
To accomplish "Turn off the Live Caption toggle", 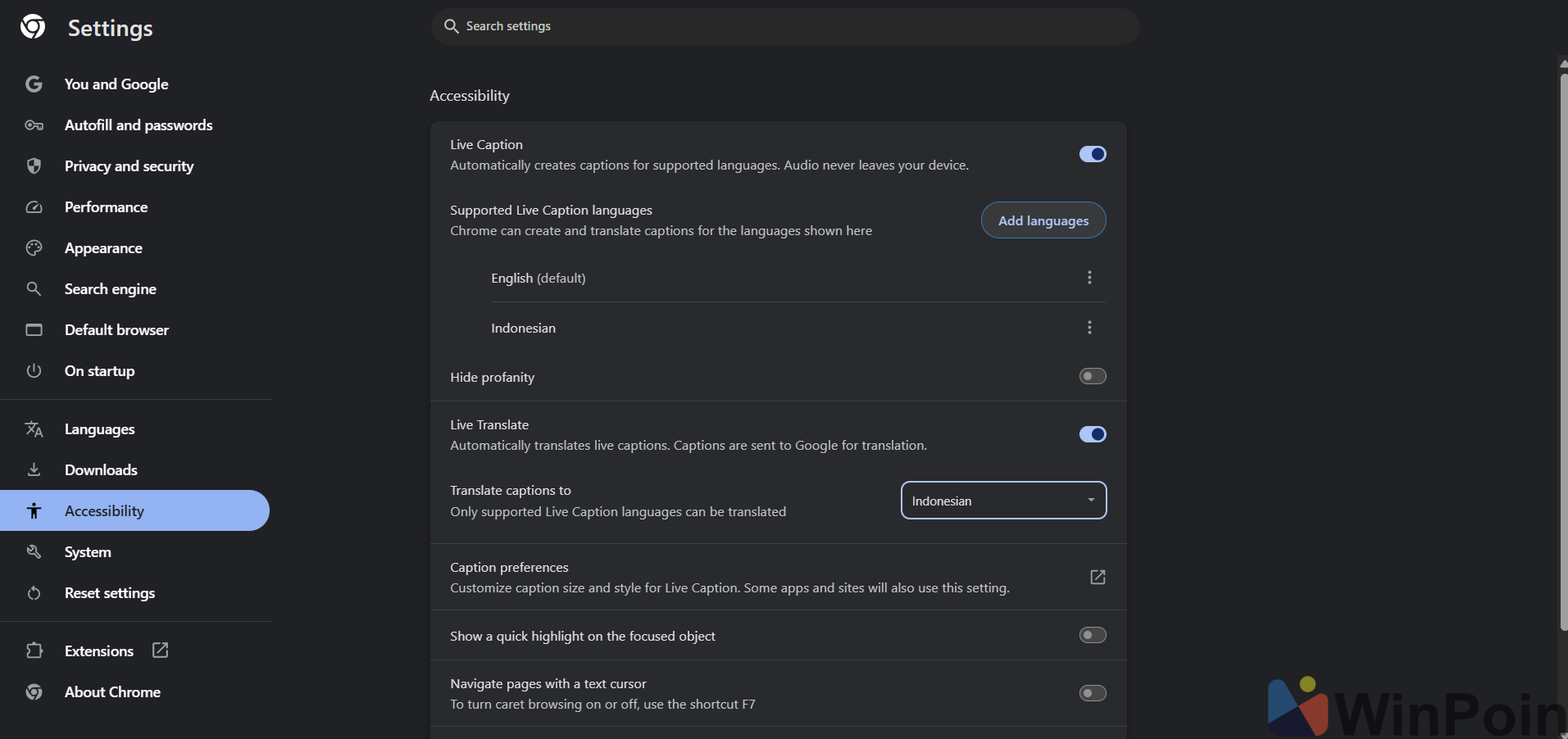I will coord(1093,154).
